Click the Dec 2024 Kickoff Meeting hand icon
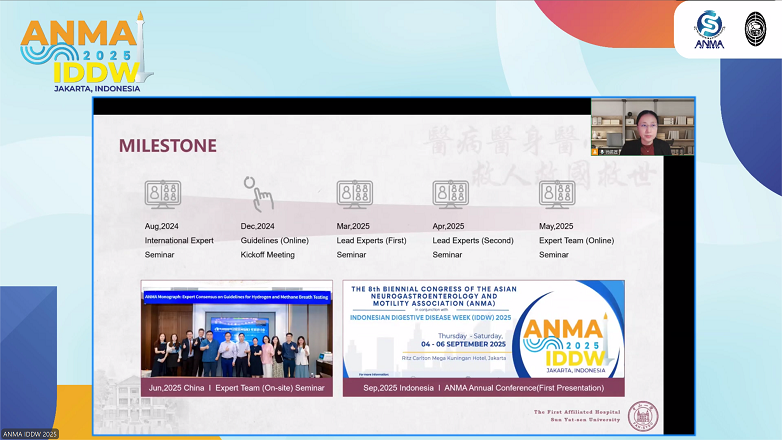Image resolution: width=782 pixels, height=440 pixels. point(257,193)
